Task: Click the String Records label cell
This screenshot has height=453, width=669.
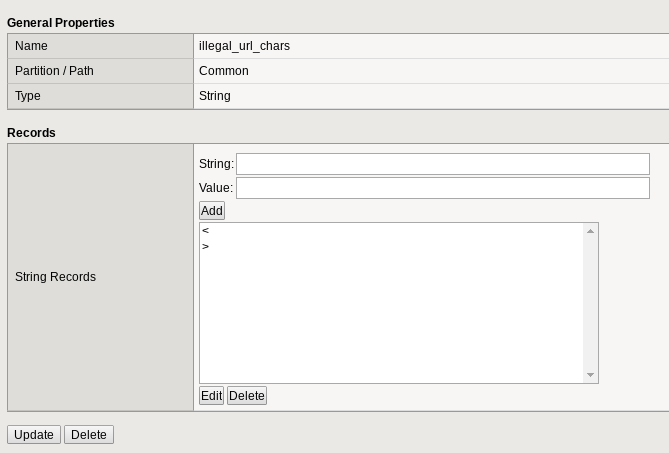Action: tap(56, 277)
